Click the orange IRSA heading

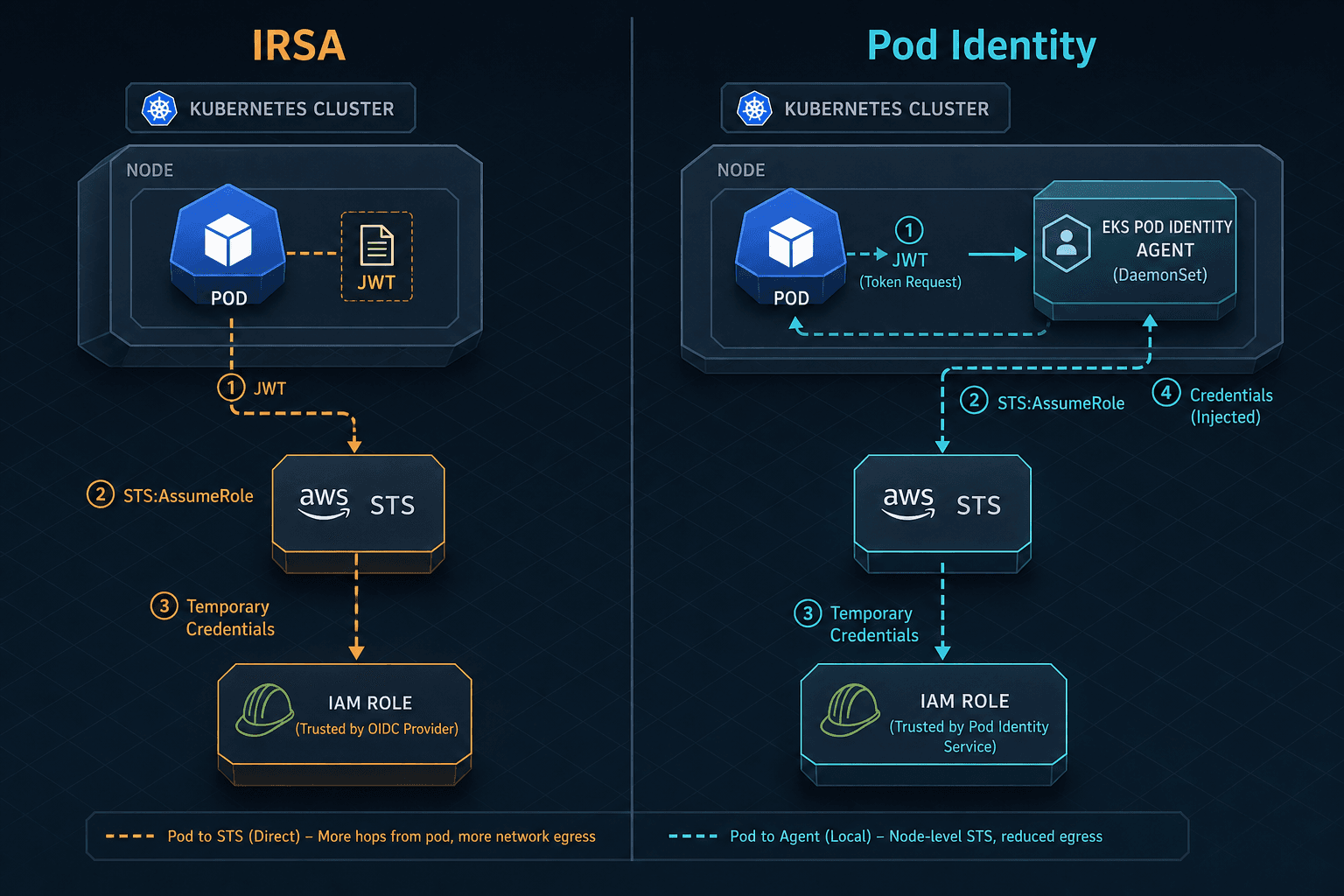[299, 45]
